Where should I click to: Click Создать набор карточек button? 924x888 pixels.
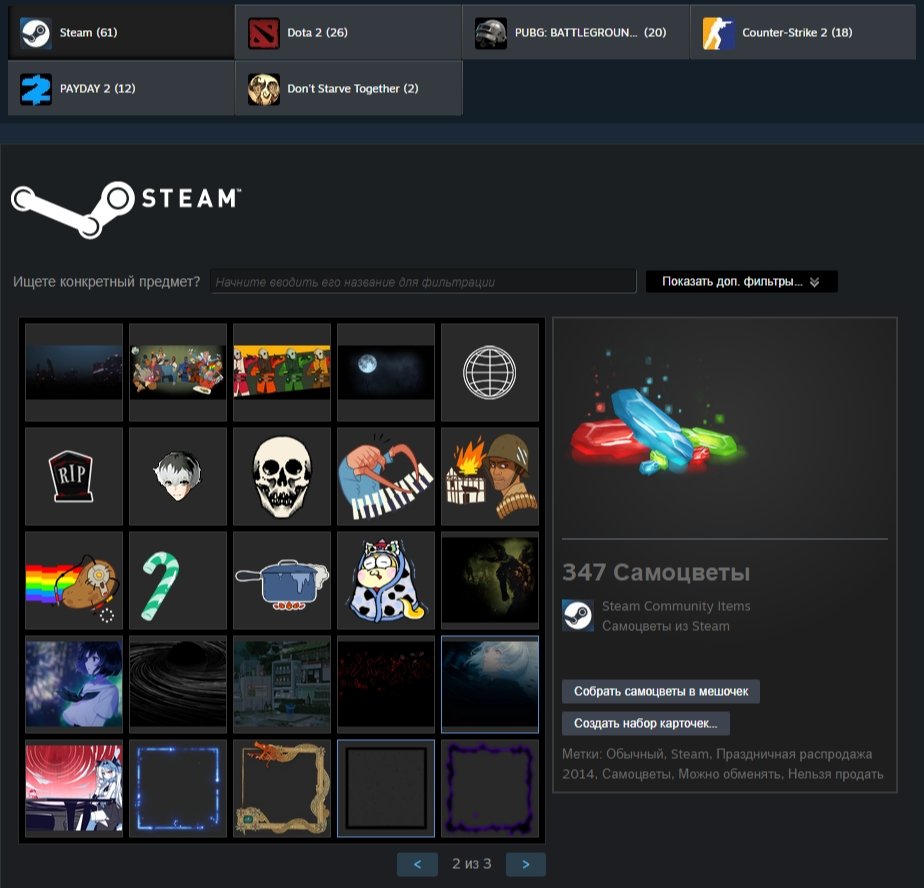pos(652,722)
